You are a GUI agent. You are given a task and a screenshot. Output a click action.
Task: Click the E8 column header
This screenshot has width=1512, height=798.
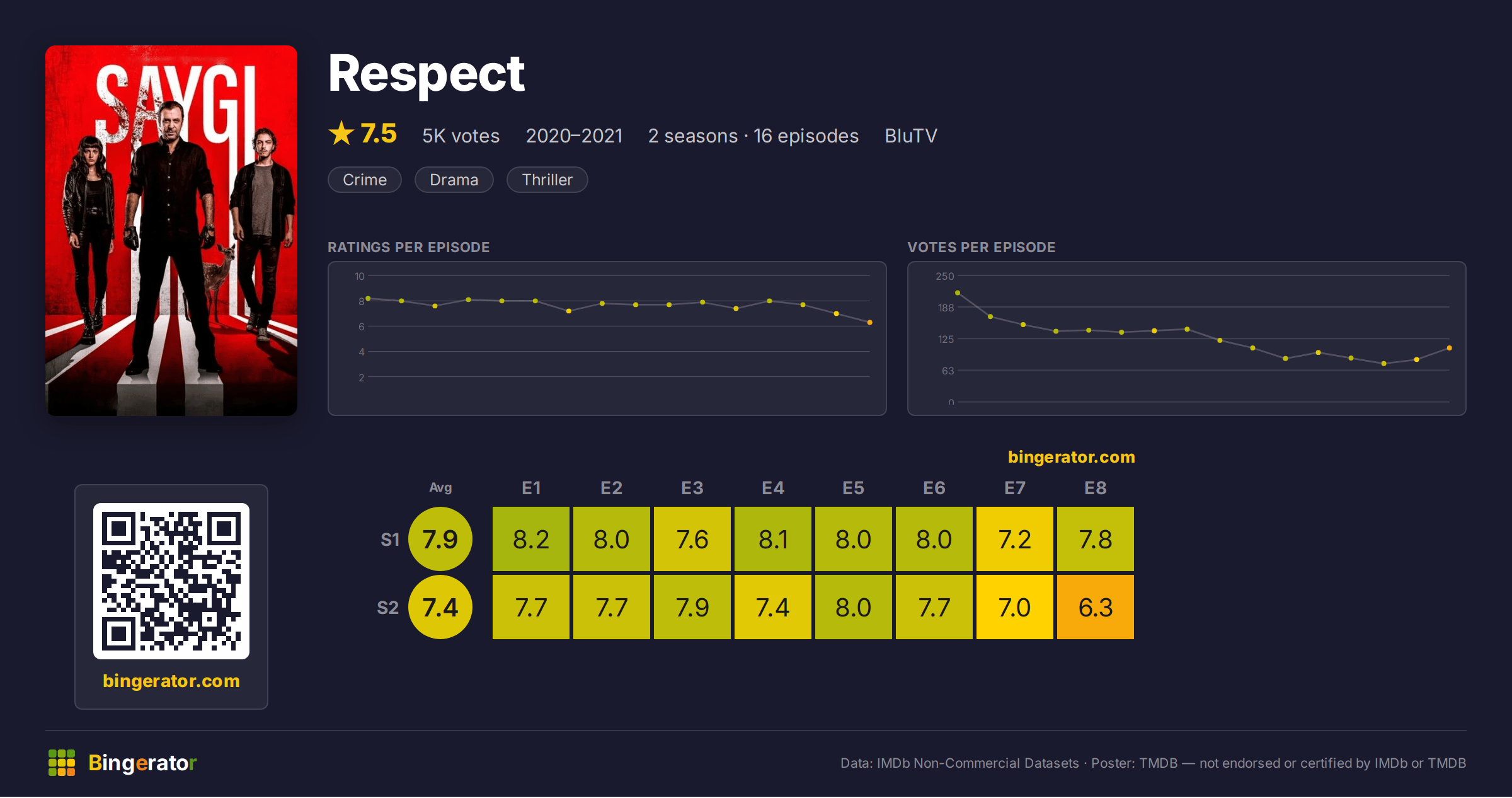pyautogui.click(x=1096, y=488)
